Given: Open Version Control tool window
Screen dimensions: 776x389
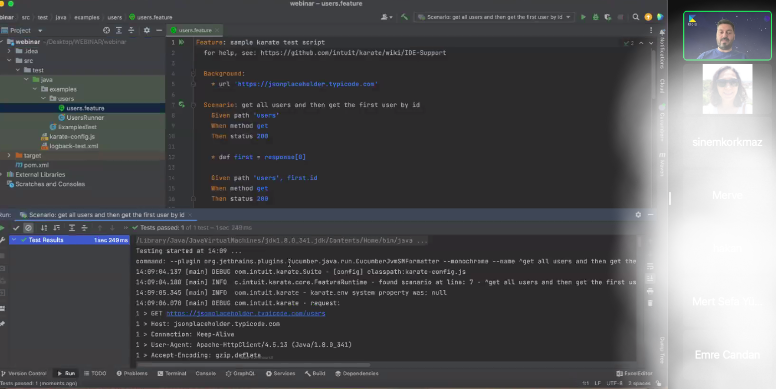Looking at the screenshot, I should [x=24, y=373].
